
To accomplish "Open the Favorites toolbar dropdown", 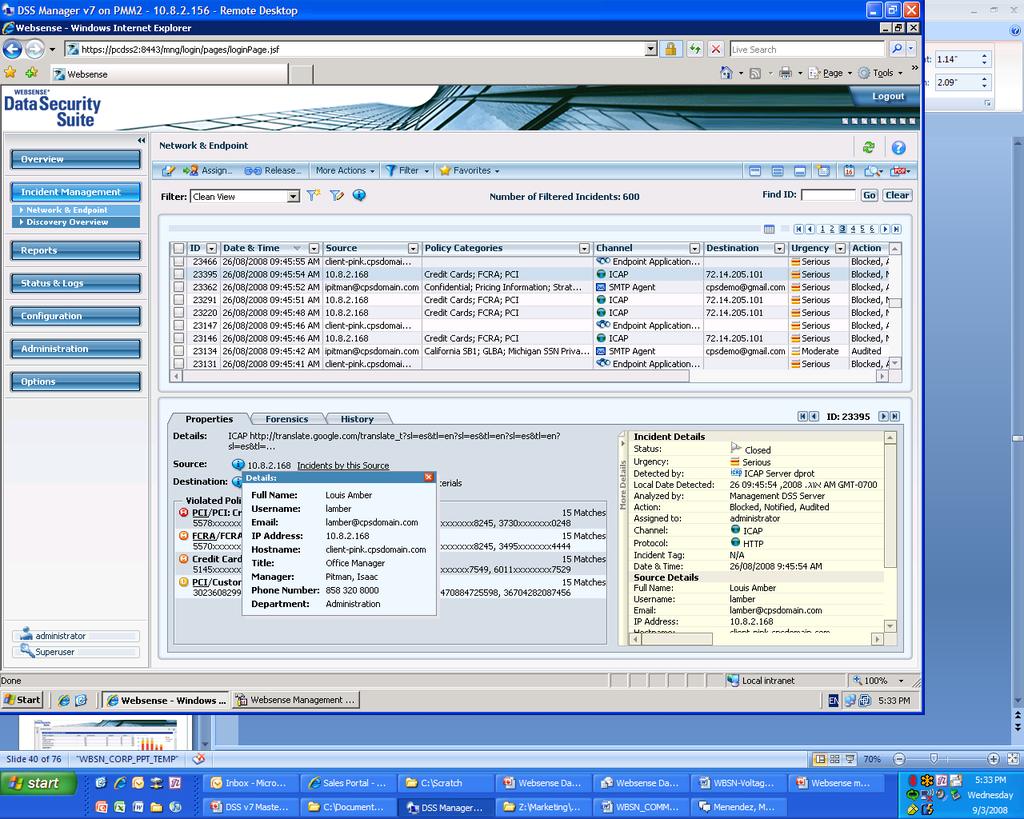I will point(470,170).
